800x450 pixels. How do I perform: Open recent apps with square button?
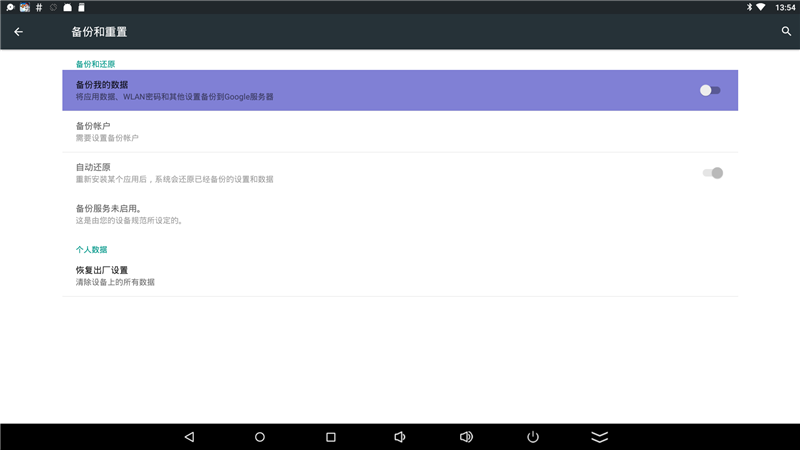[x=331, y=437]
